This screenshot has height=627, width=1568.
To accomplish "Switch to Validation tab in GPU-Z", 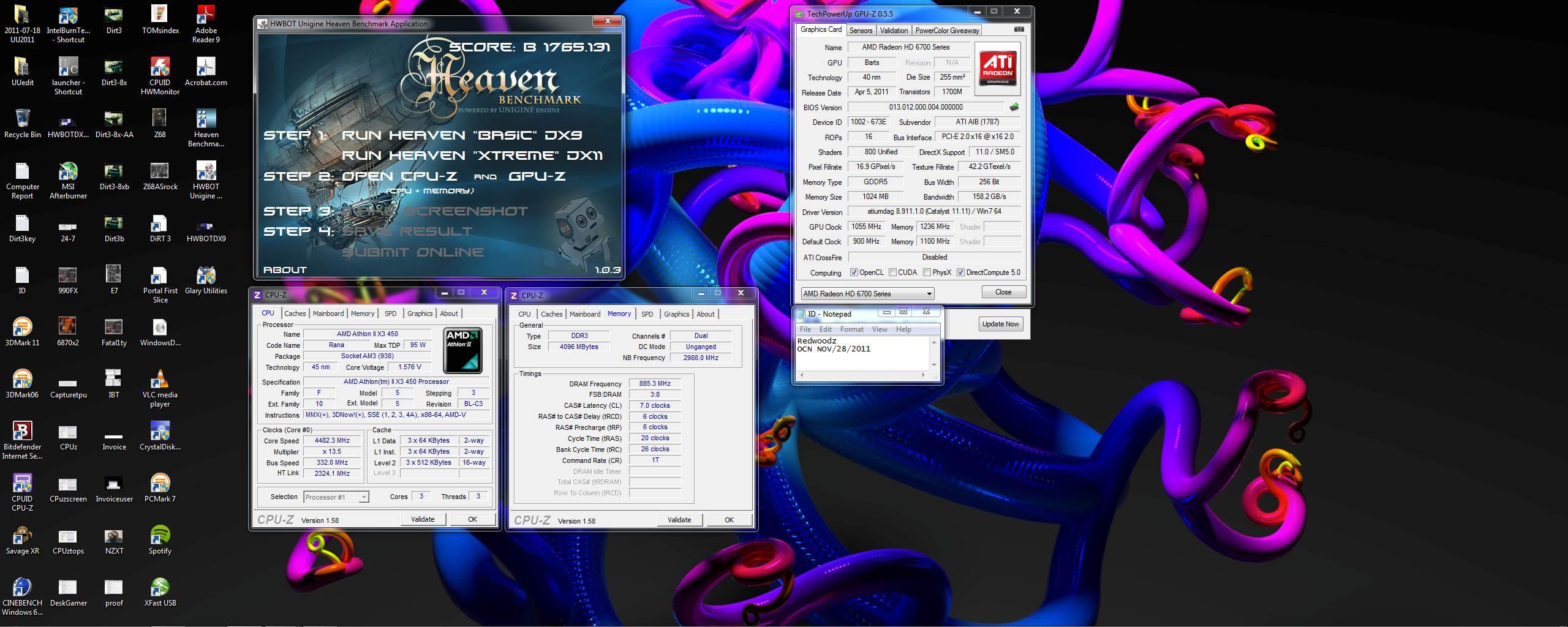I will [x=894, y=31].
